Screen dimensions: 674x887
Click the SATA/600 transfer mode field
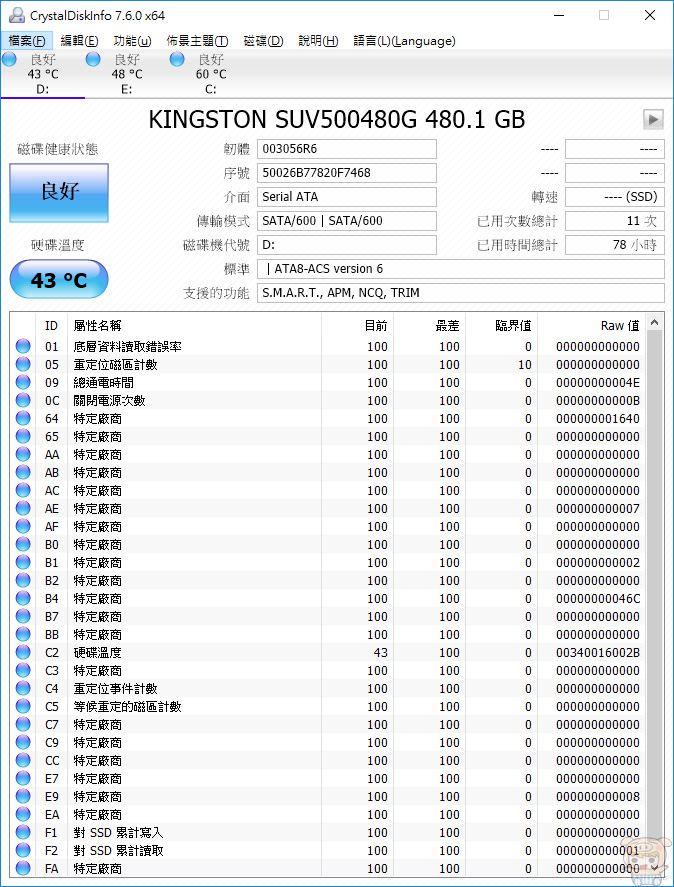347,221
